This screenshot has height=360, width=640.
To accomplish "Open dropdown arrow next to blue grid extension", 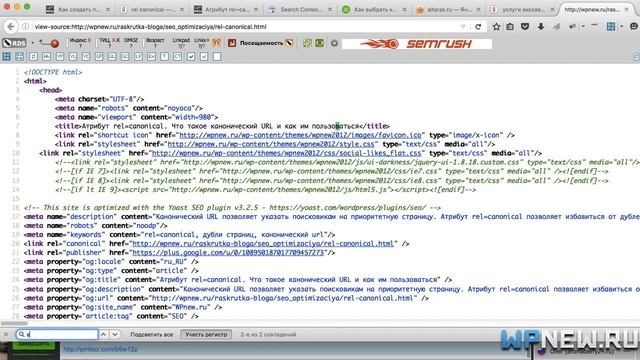I will click(622, 27).
